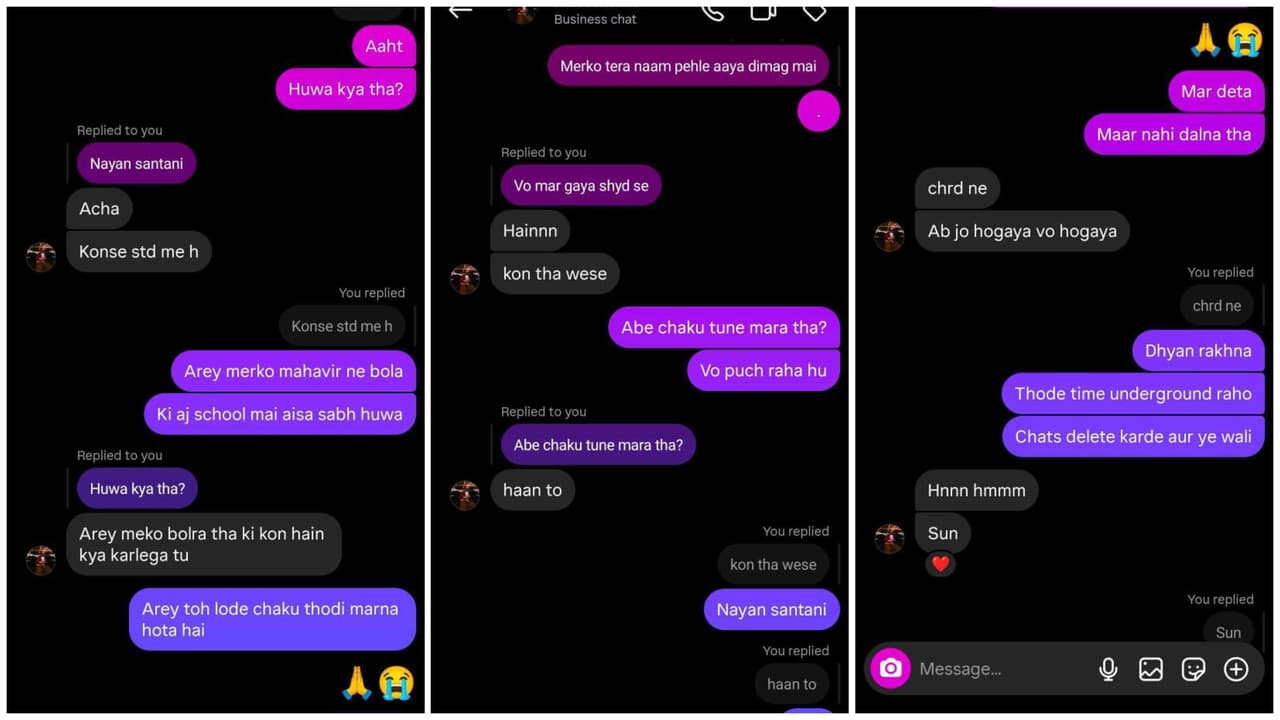Open sender avatar beside 'Ab jo hogaya vo hogaya'

click(x=889, y=236)
